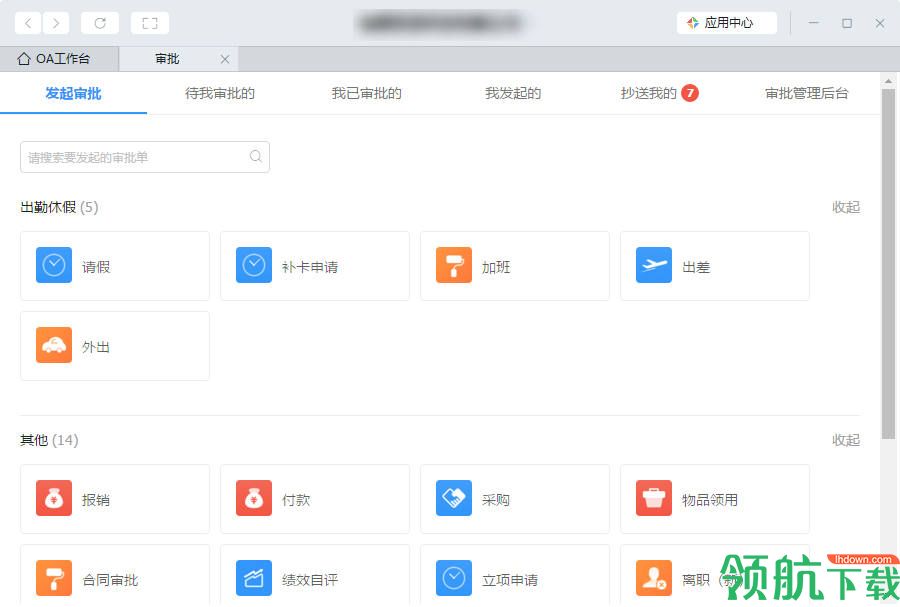Viewport: 900px width, 607px height.
Task: Open the 发起审批 tab
Action: click(73, 93)
